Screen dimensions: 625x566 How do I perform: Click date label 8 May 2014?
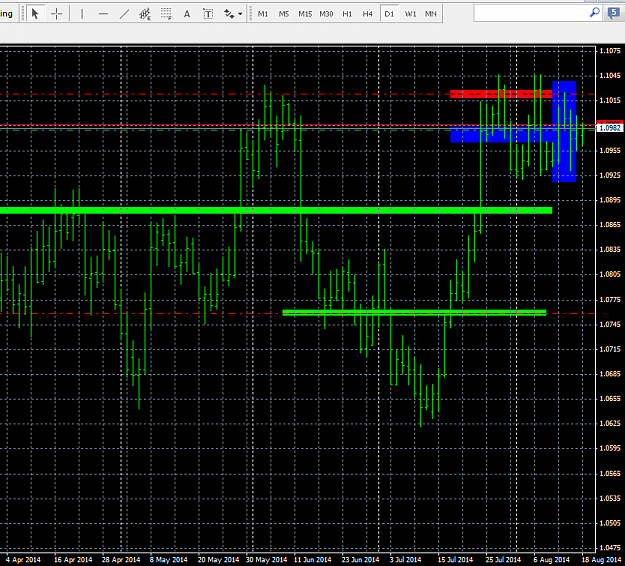click(169, 560)
